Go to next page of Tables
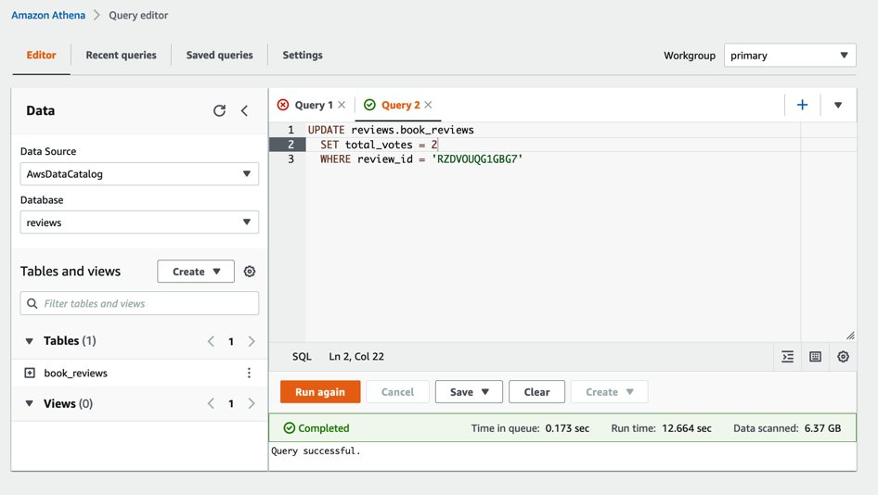Image resolution: width=879 pixels, height=495 pixels. coord(251,341)
